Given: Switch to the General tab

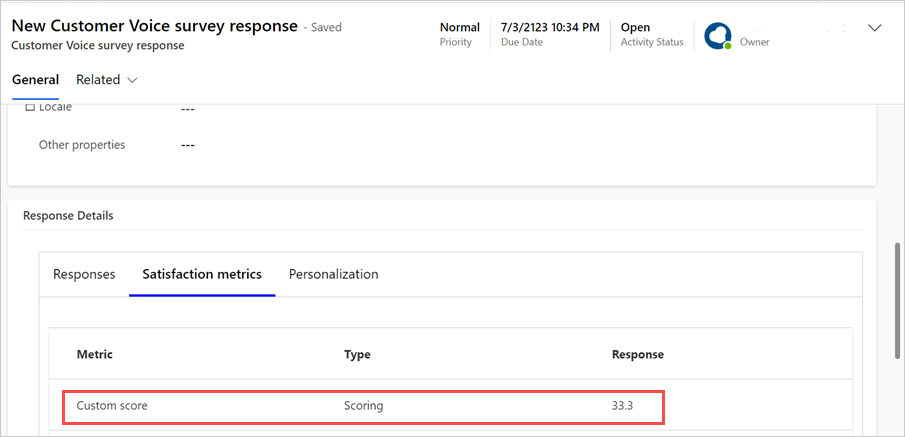Looking at the screenshot, I should 35,80.
